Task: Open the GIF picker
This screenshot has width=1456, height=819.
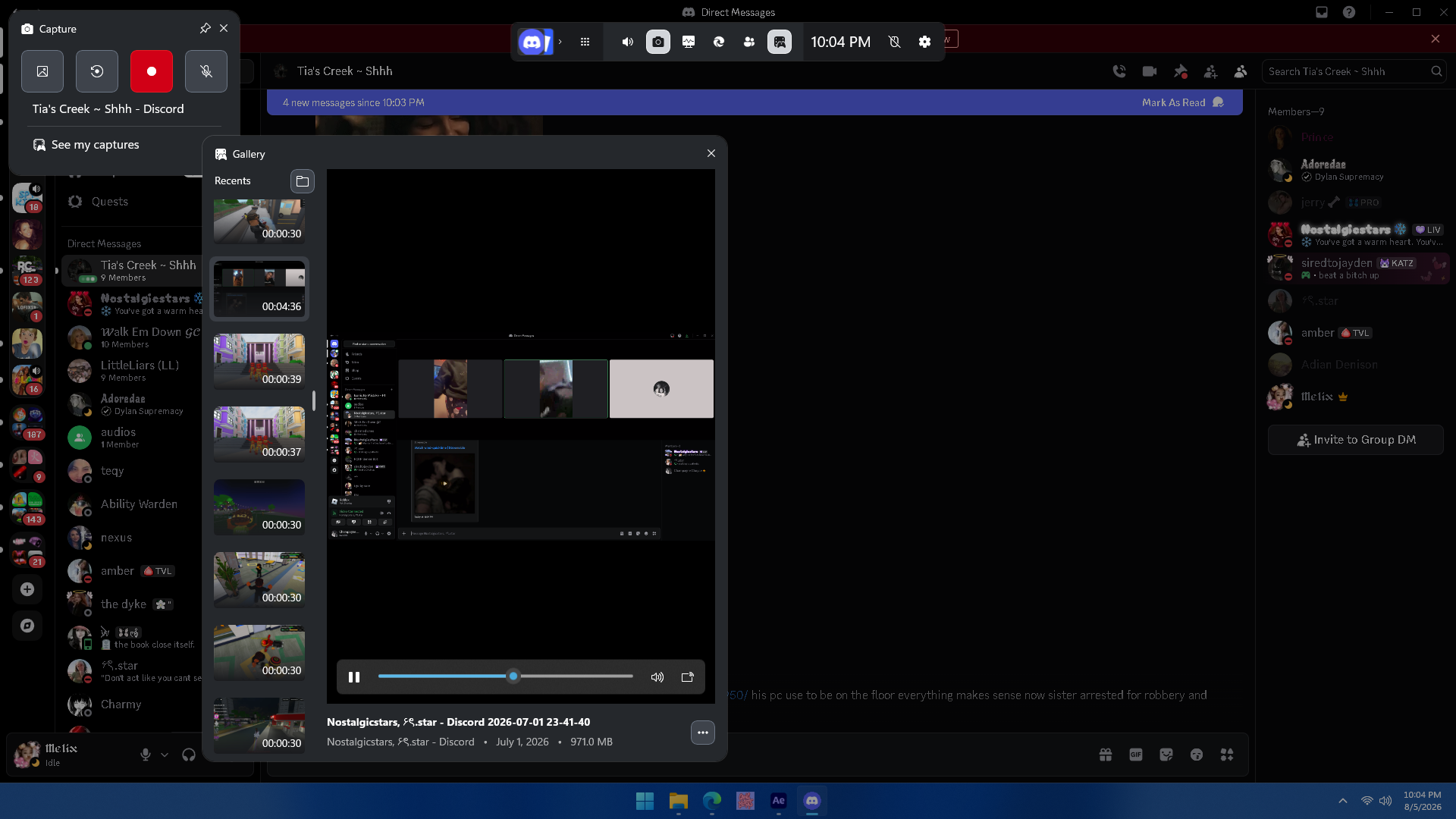Action: 1136,755
